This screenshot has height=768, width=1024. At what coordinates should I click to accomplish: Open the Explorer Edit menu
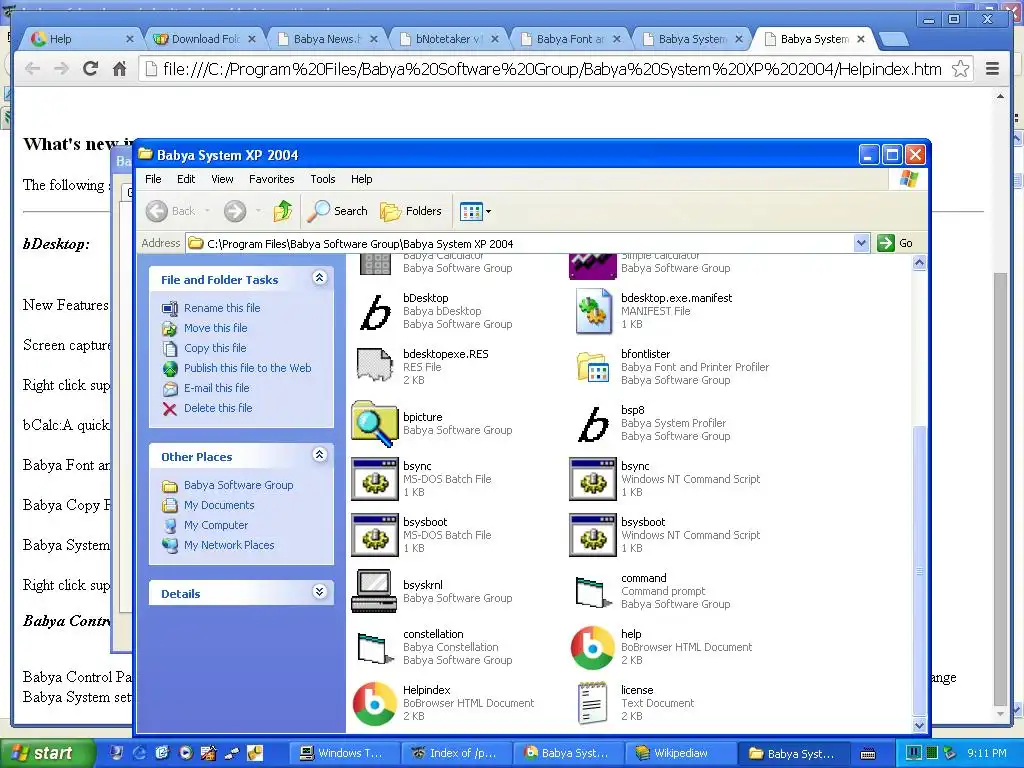click(186, 179)
